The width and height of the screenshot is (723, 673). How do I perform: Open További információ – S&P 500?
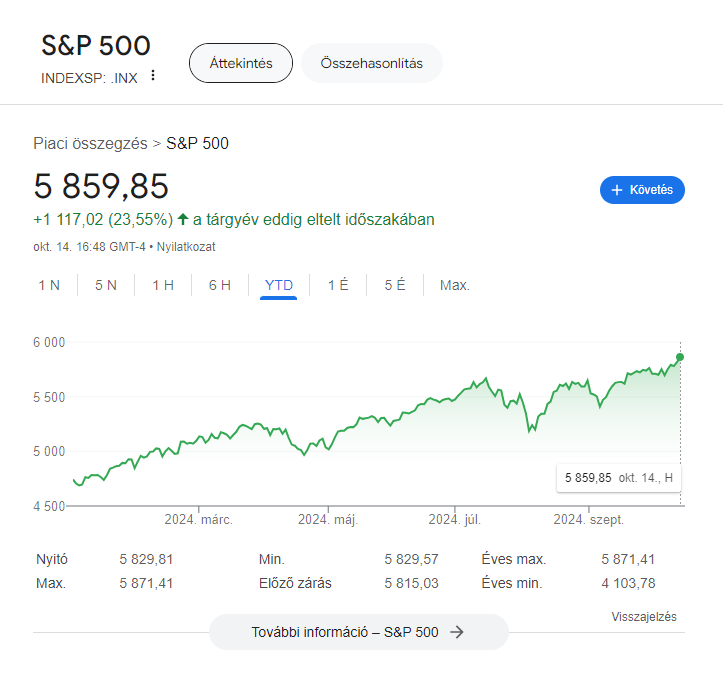point(358,632)
